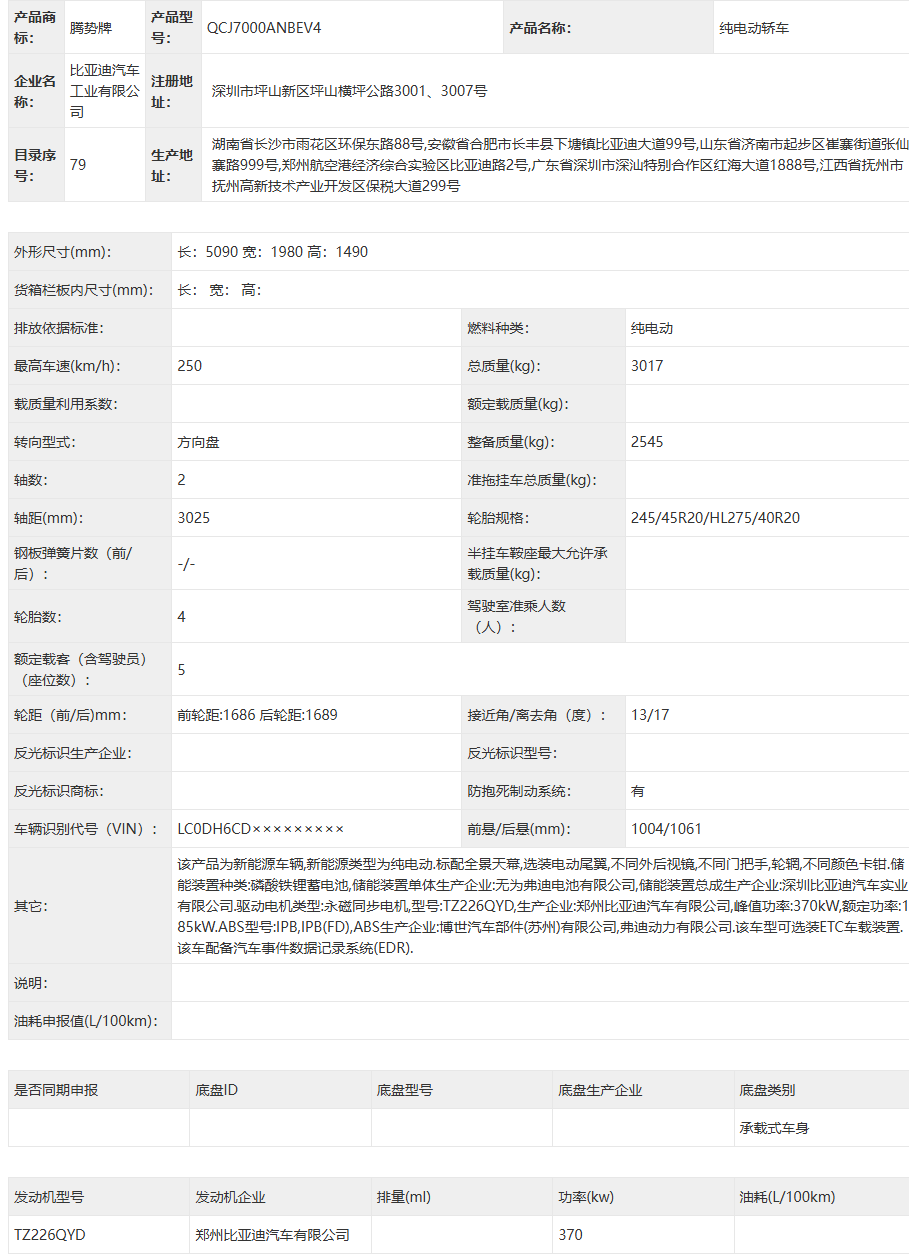Click the label 外形尺寸(mm)

tap(63, 252)
